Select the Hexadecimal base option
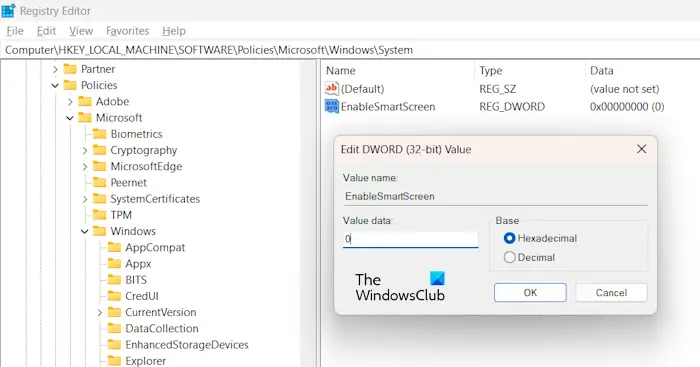Viewport: 700px width, 367px height. pyautogui.click(x=540, y=238)
